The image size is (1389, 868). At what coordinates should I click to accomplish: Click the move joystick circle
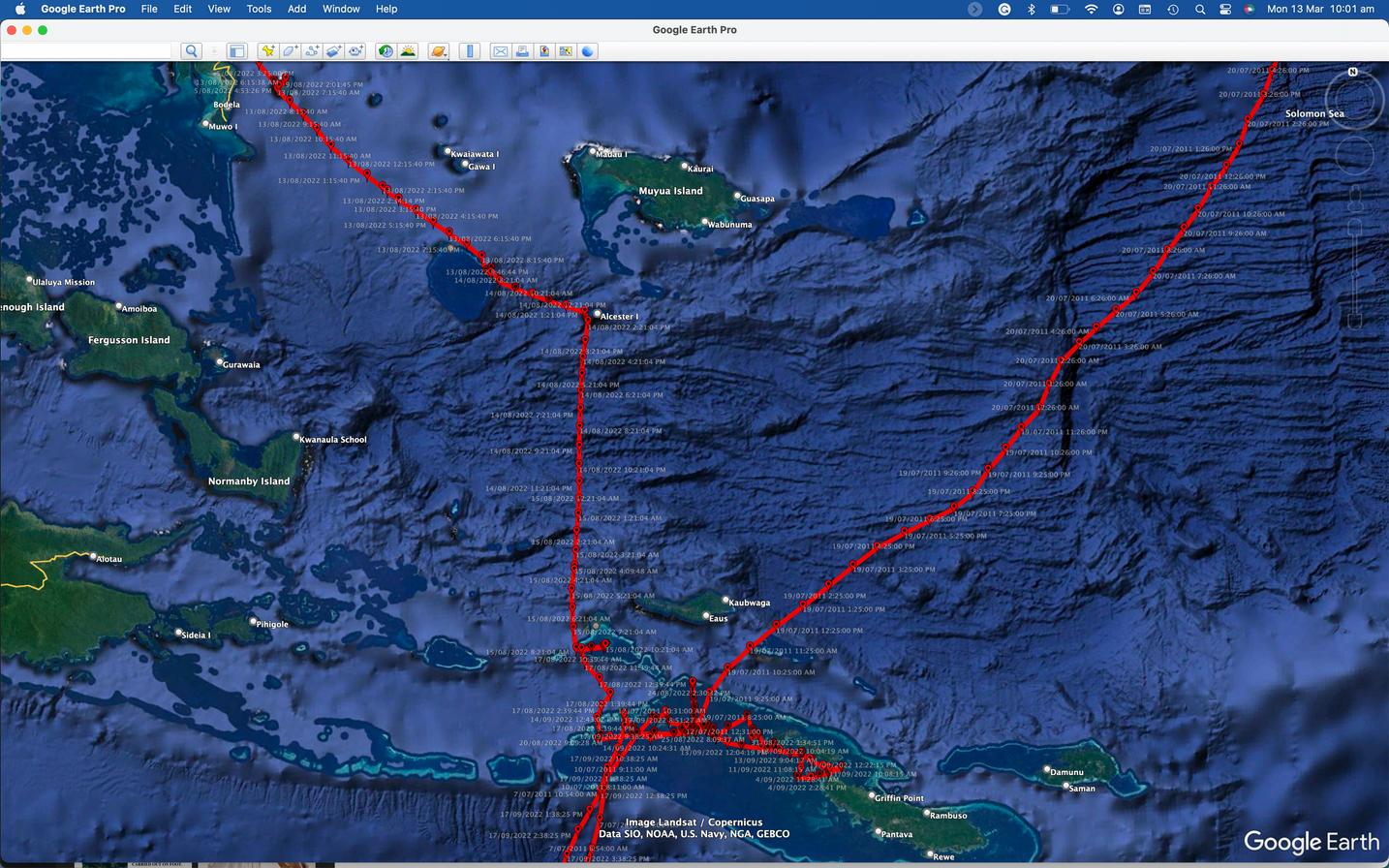coord(1355,155)
